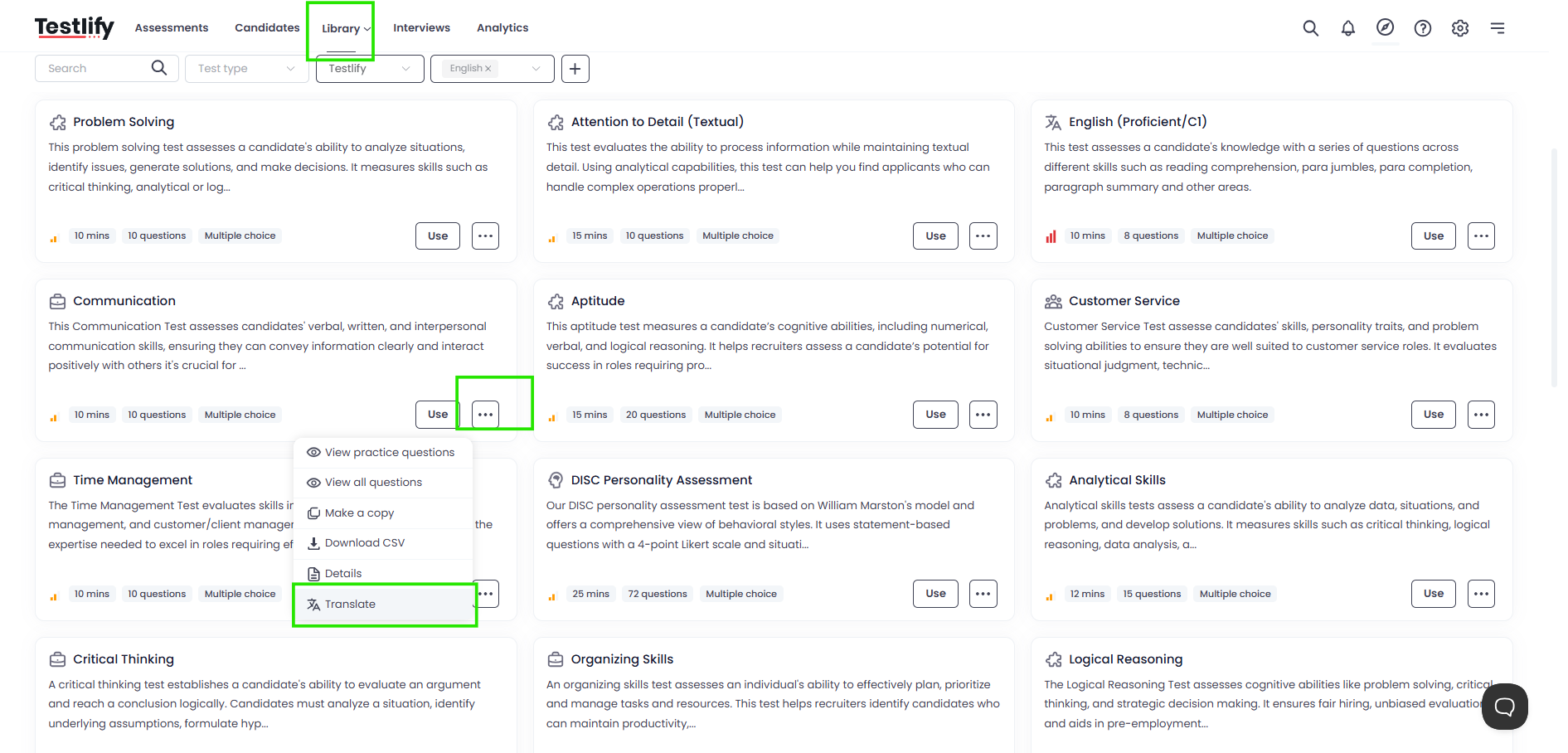Open the settings gear icon
Viewport: 1568px width, 753px height.
(1460, 28)
